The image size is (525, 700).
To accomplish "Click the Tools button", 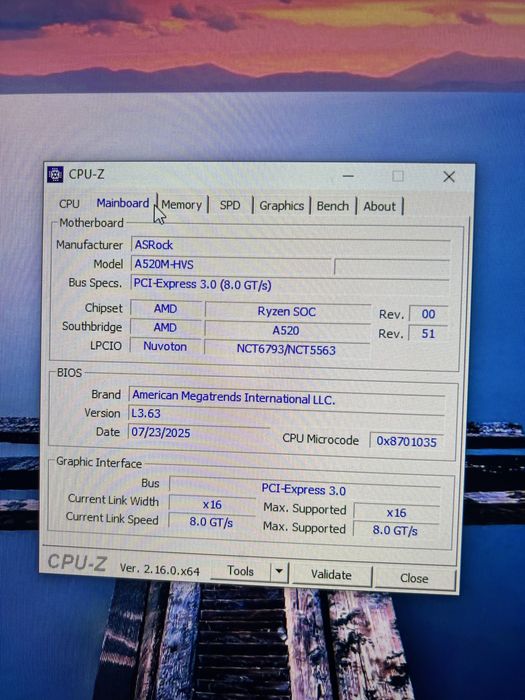I will [x=240, y=571].
